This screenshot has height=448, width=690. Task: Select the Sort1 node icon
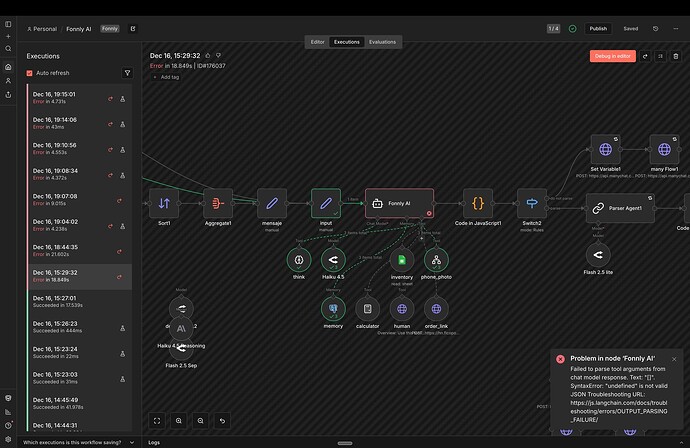tap(164, 203)
